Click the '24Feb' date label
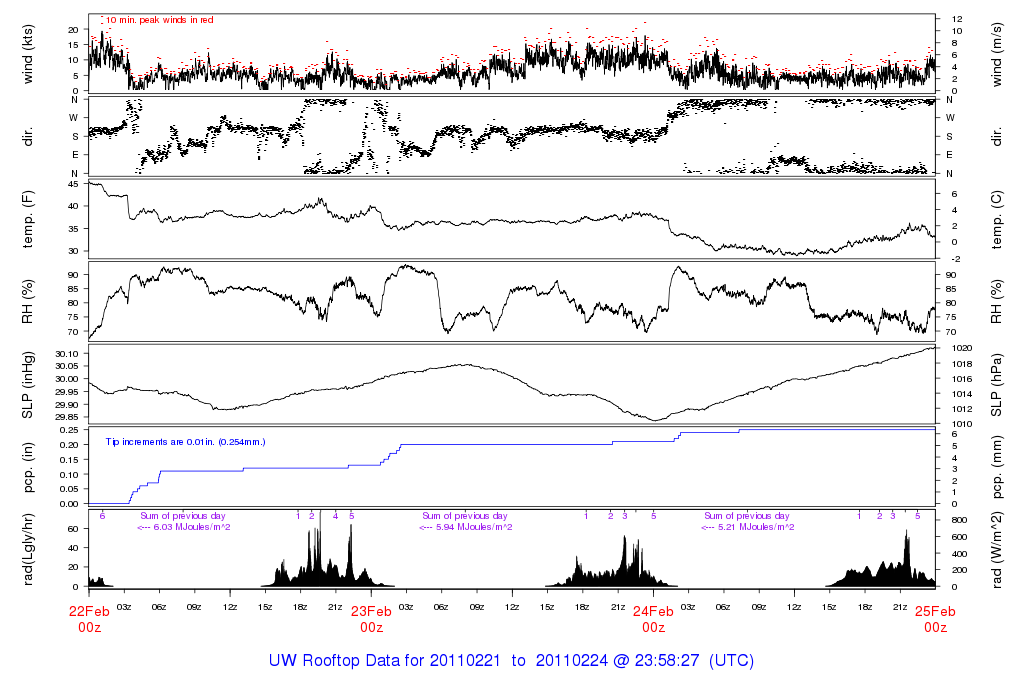The width and height of the screenshot is (1024, 700). pyautogui.click(x=653, y=612)
